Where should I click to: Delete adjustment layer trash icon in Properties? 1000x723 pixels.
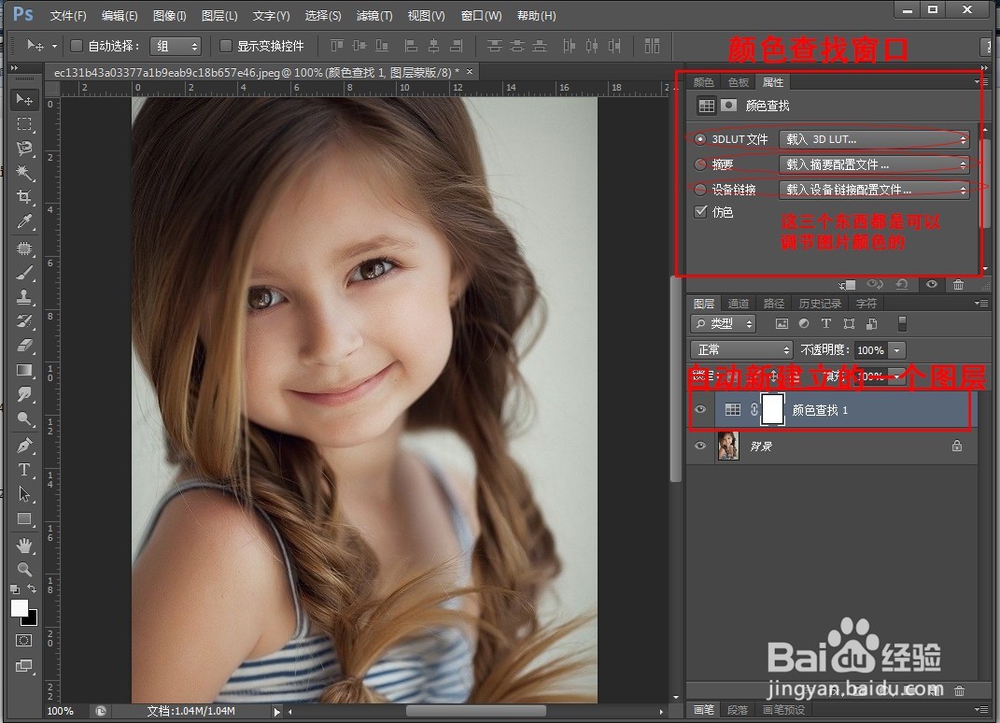pyautogui.click(x=958, y=284)
